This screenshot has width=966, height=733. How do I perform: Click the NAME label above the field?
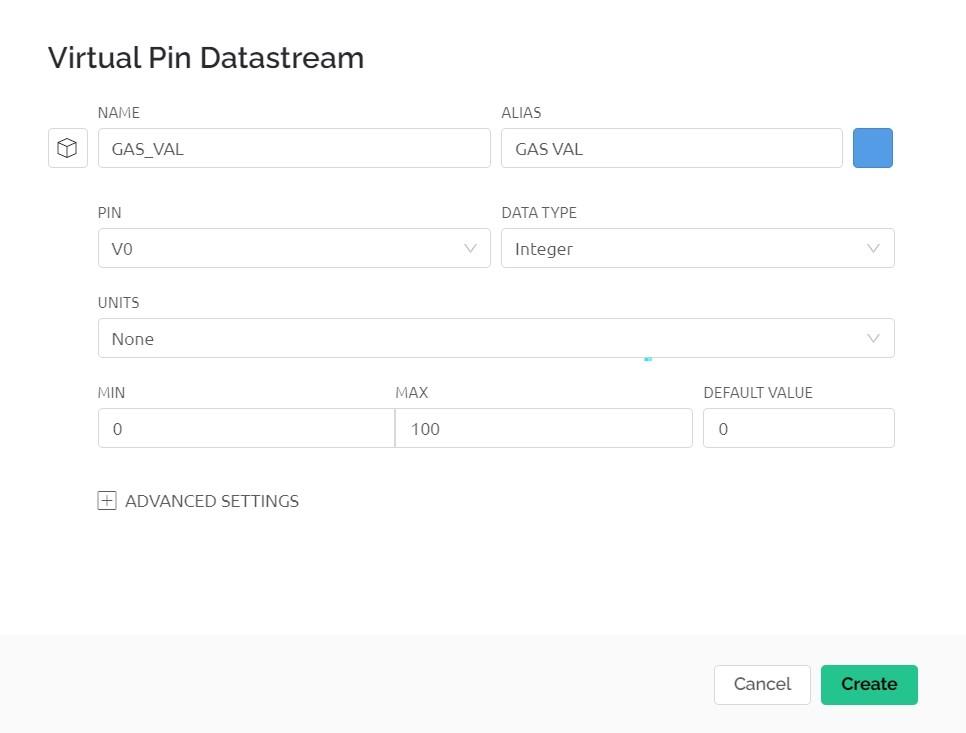click(118, 113)
